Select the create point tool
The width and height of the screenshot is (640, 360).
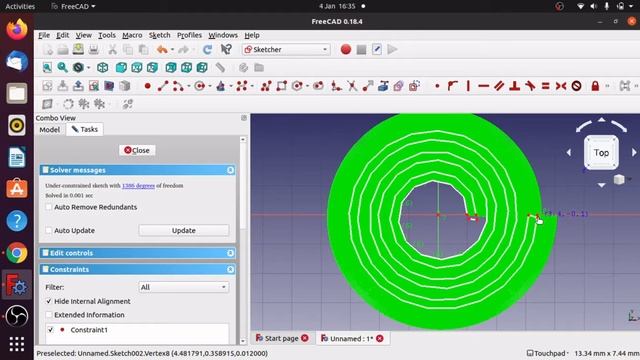coord(147,86)
